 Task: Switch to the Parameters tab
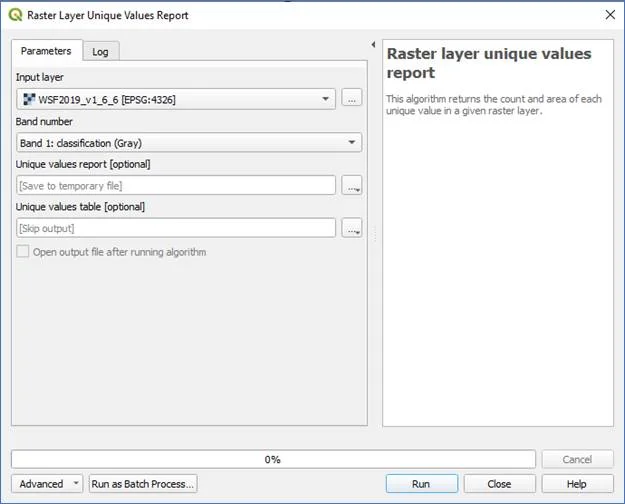(45, 51)
